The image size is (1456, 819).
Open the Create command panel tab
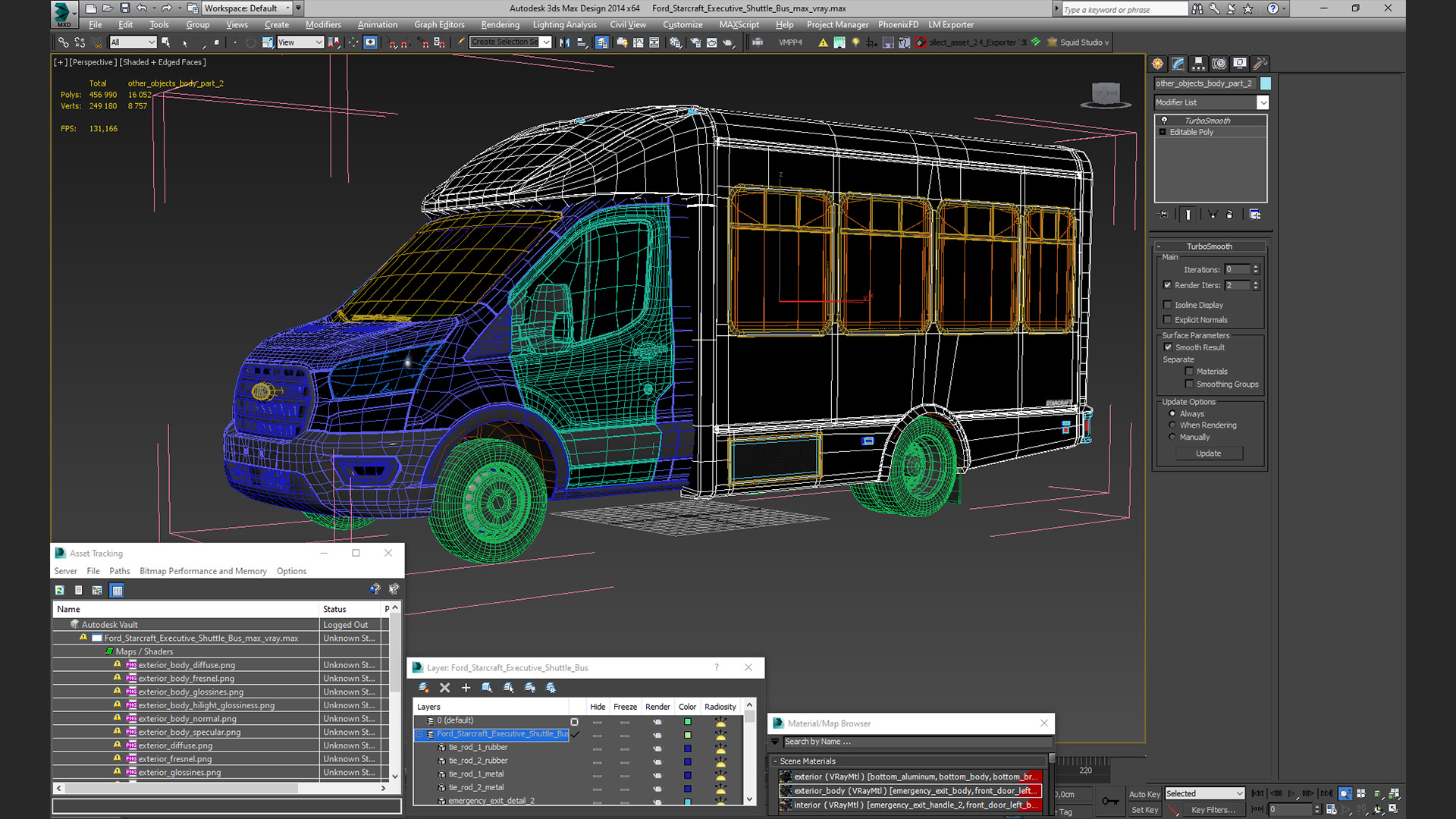point(1157,64)
